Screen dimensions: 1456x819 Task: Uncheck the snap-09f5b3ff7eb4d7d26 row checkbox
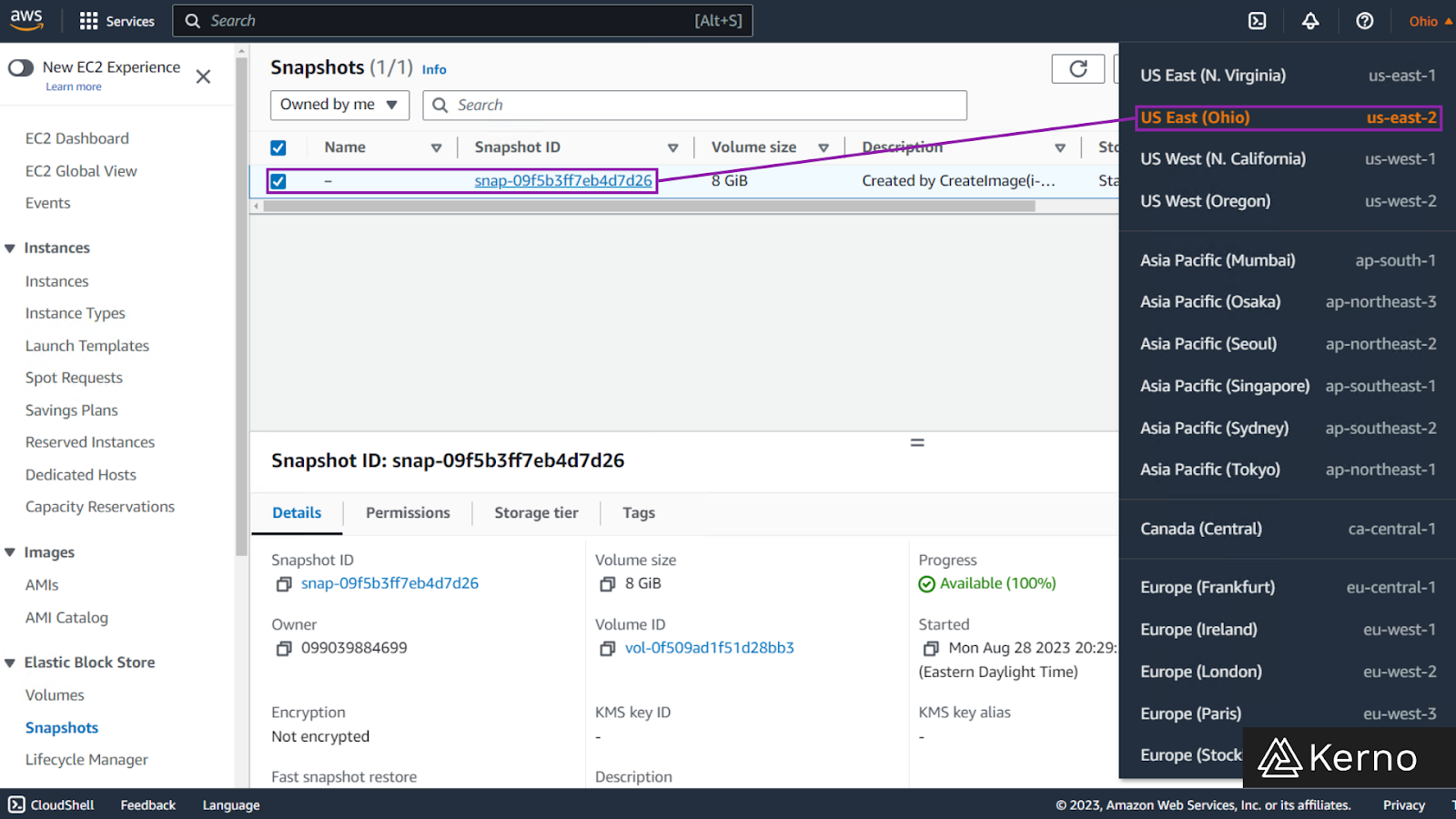coord(278,181)
